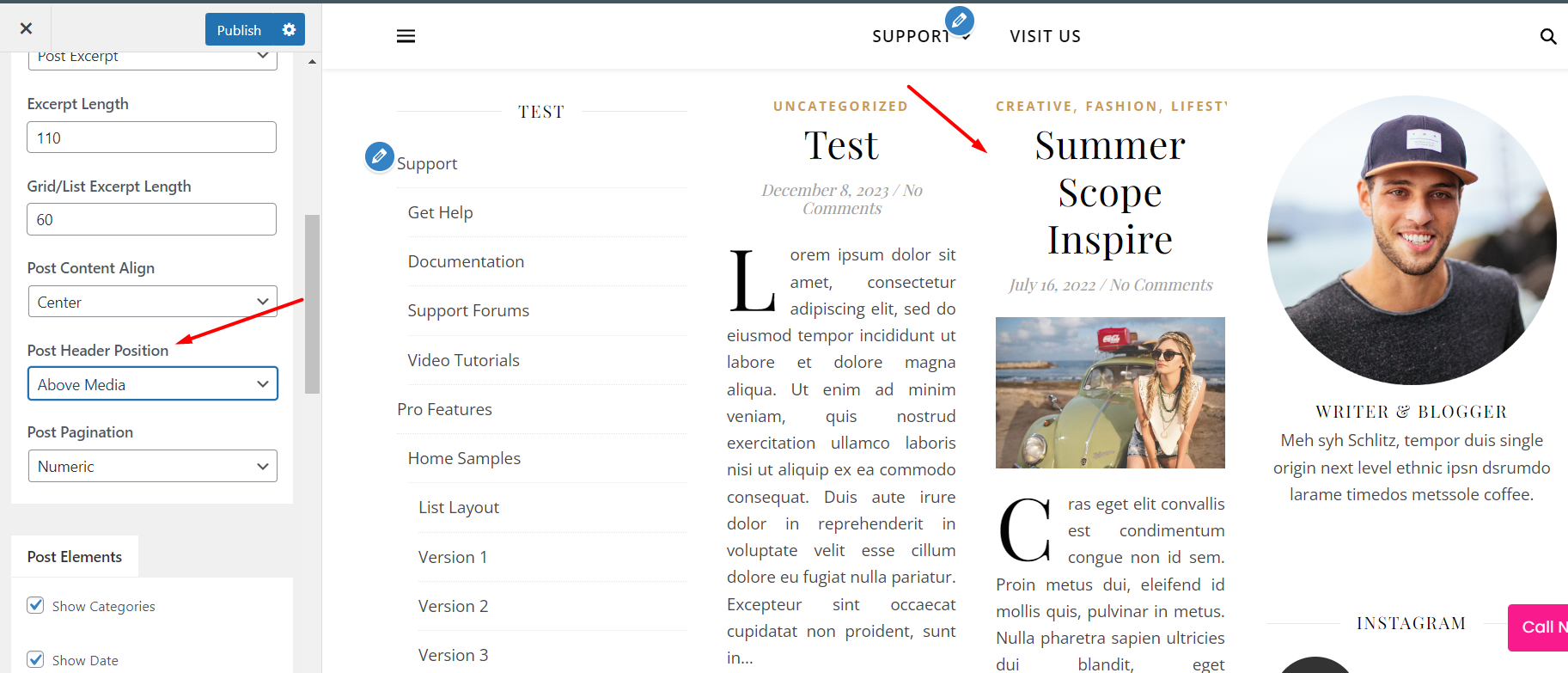Click the TEST widget heading
This screenshot has height=673, width=1568.
coord(541,112)
